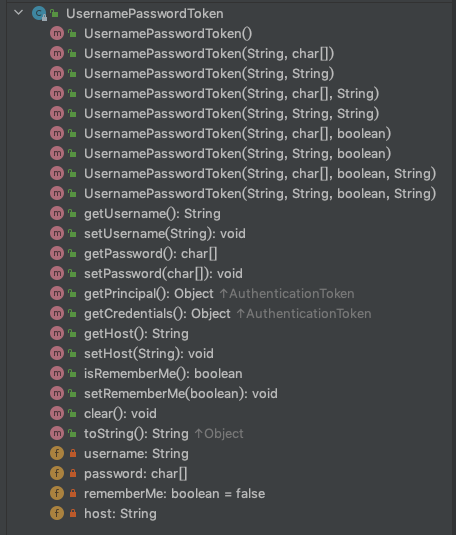456x535 pixels.
Task: Select the rememberMe: boolean = false field
Action: [x=174, y=493]
